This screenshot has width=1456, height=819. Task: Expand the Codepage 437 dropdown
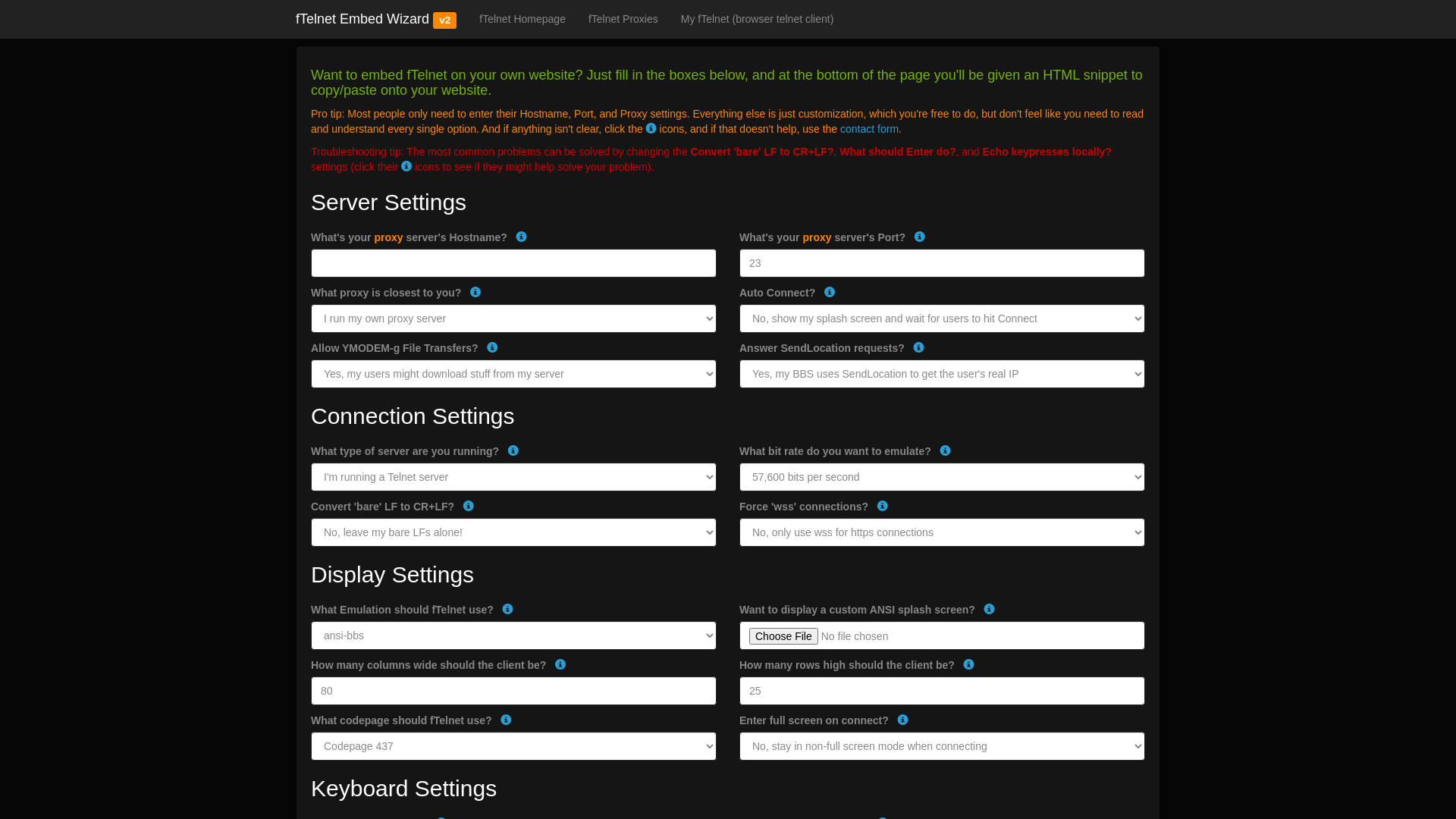point(513,746)
